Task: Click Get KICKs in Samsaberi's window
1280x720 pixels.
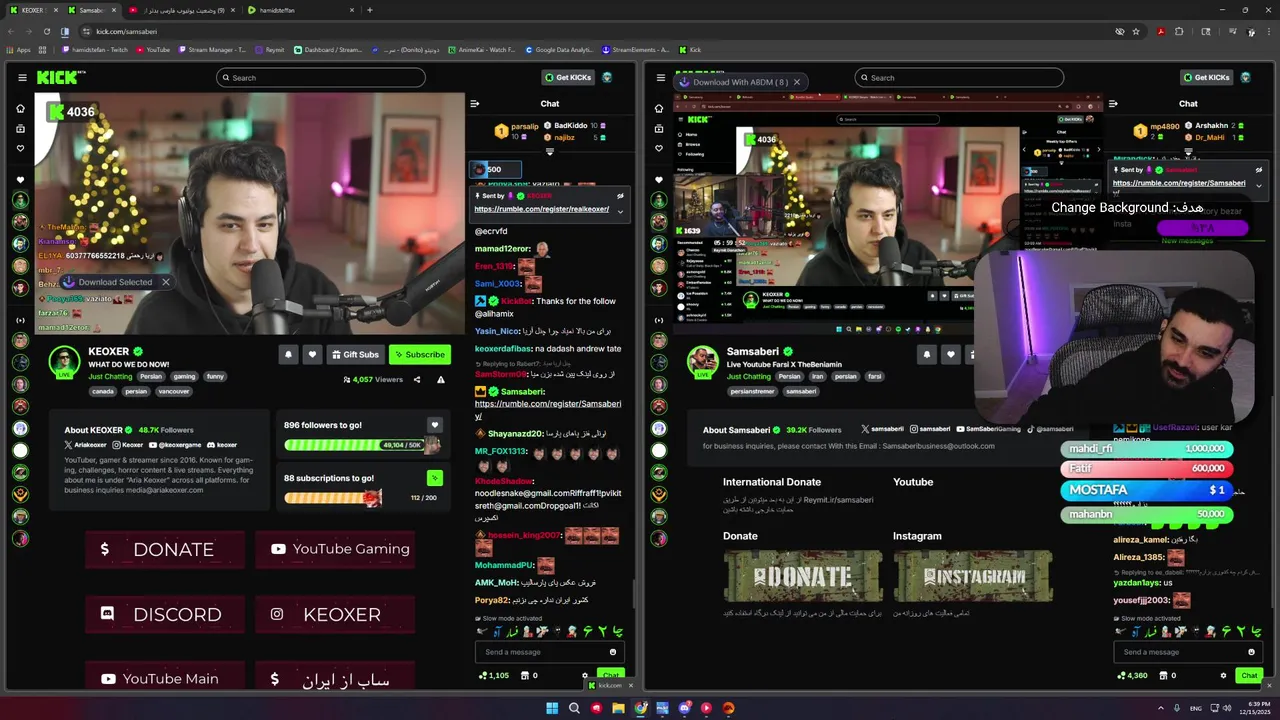Action: click(x=1206, y=77)
